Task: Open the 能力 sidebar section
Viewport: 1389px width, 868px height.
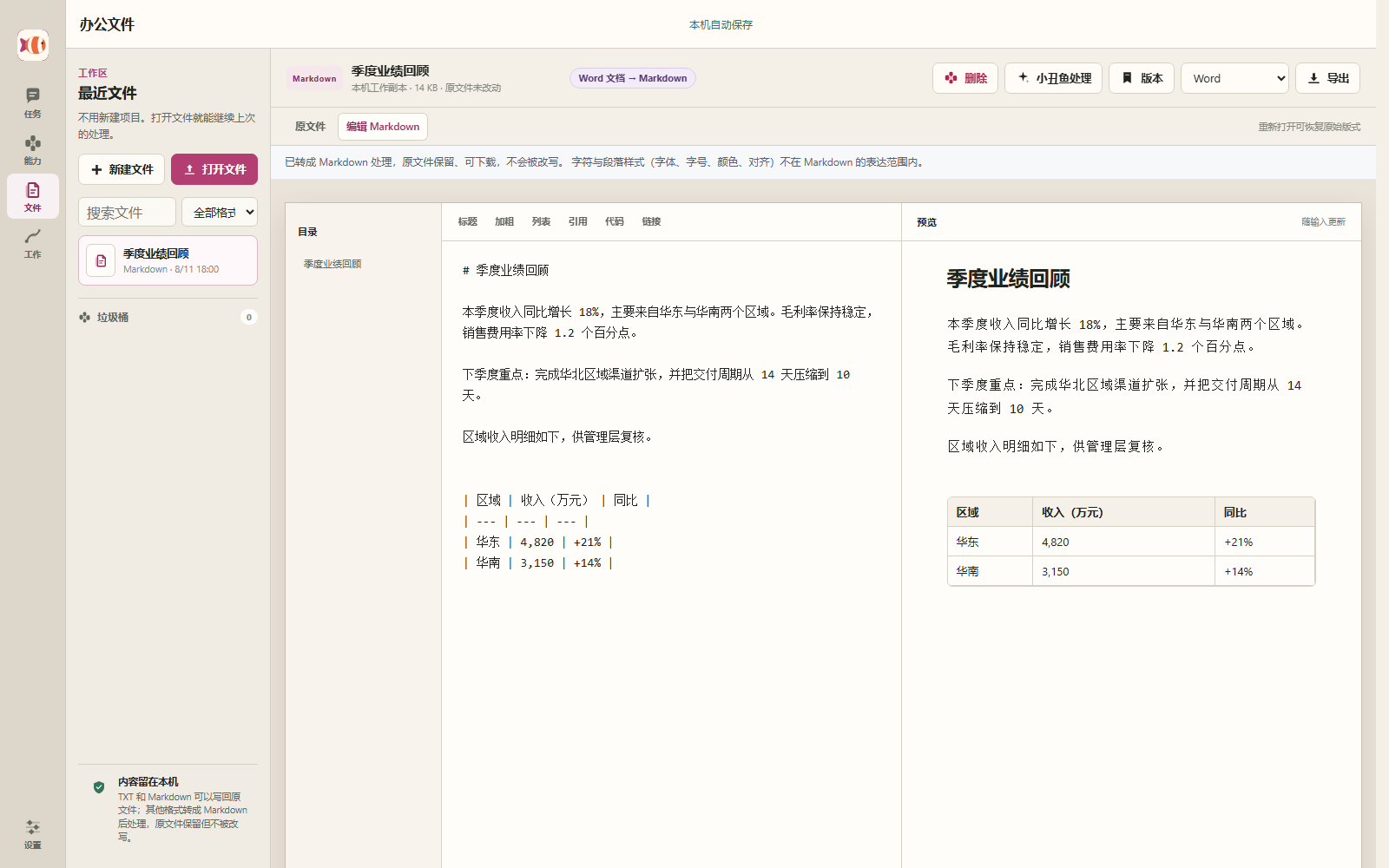Action: [33, 149]
